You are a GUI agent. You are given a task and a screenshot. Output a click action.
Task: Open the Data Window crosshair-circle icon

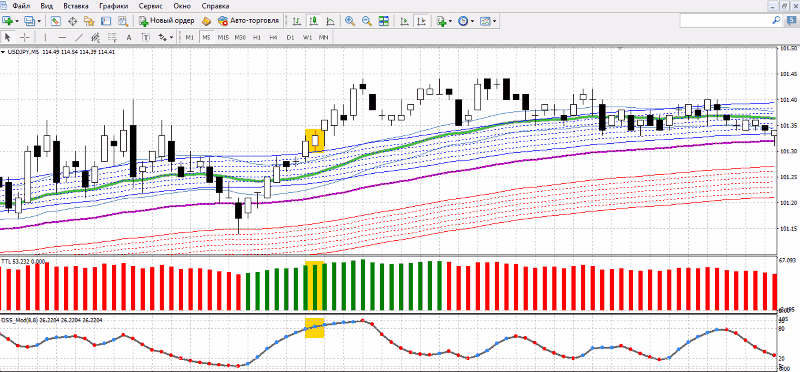pyautogui.click(x=72, y=21)
